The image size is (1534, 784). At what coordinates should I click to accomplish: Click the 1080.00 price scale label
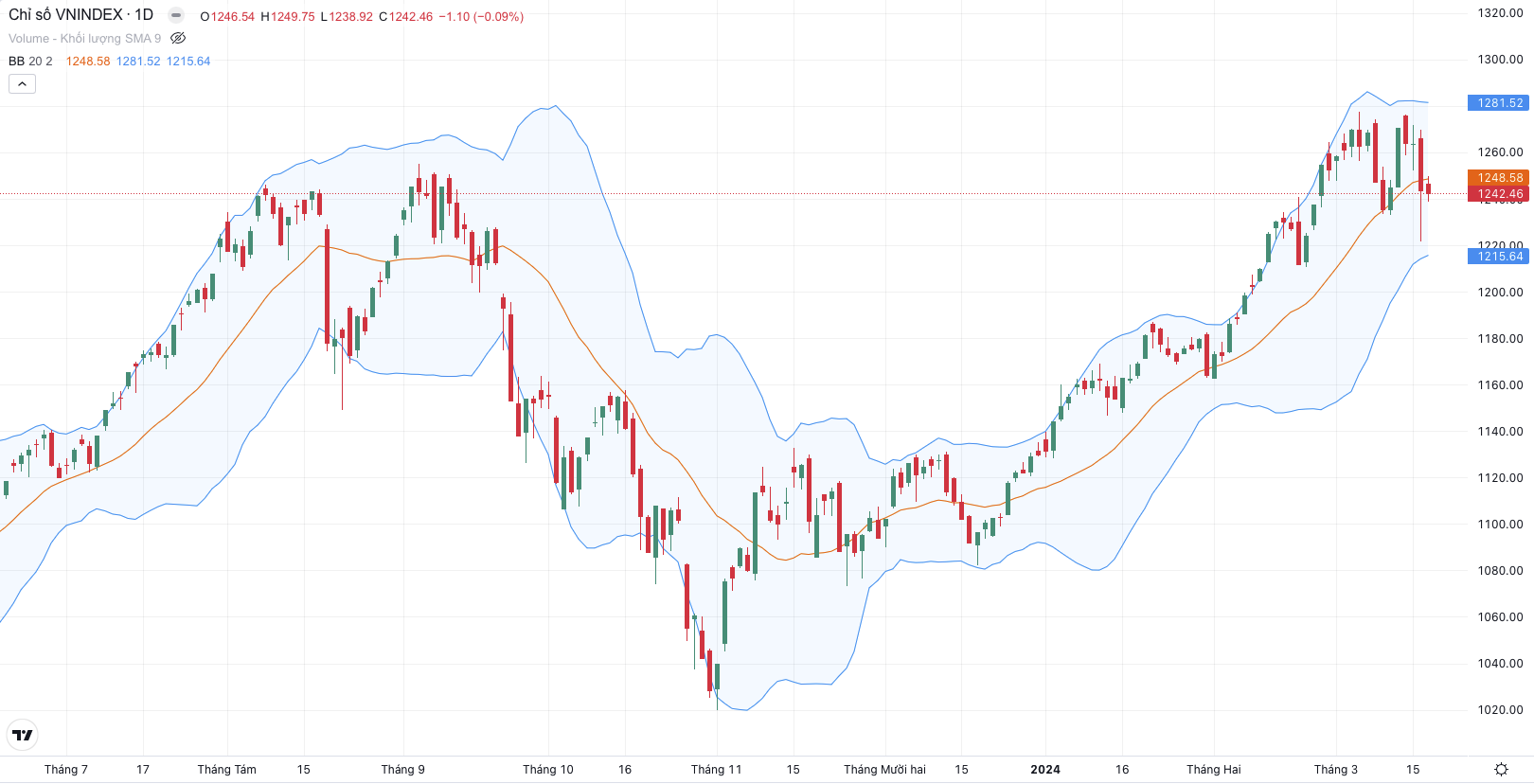(x=1500, y=571)
